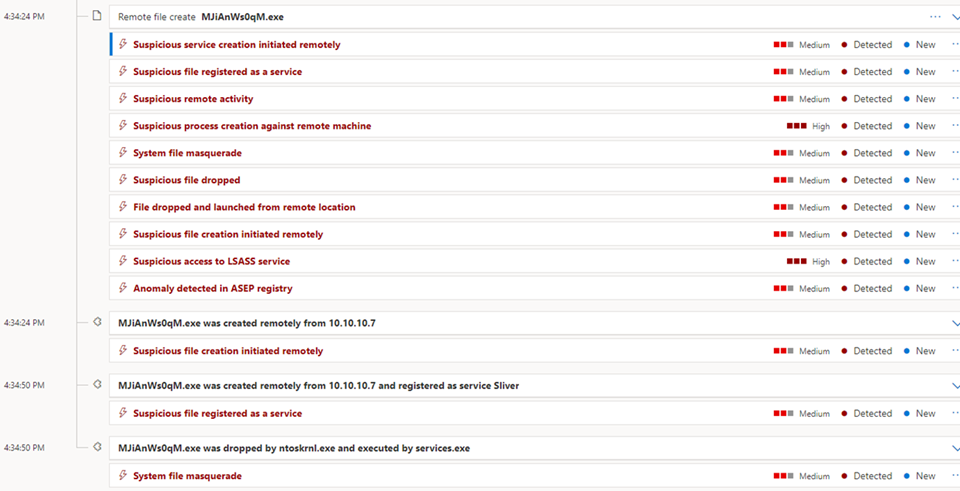Viewport: 960px width, 491px height.
Task: Click event icon for registered as service Sliver row
Action: click(x=97, y=385)
